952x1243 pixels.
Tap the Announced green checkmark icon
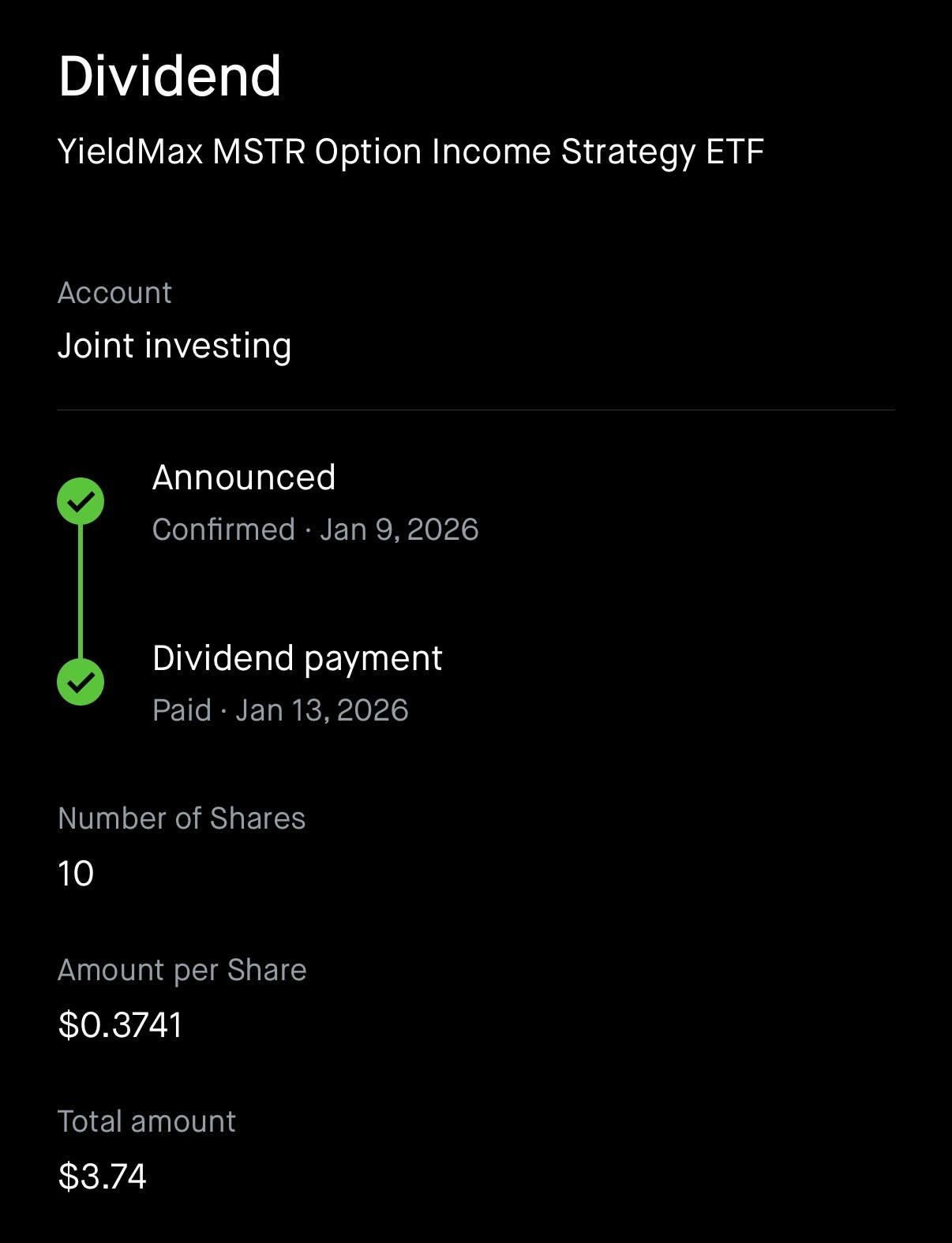(x=81, y=501)
